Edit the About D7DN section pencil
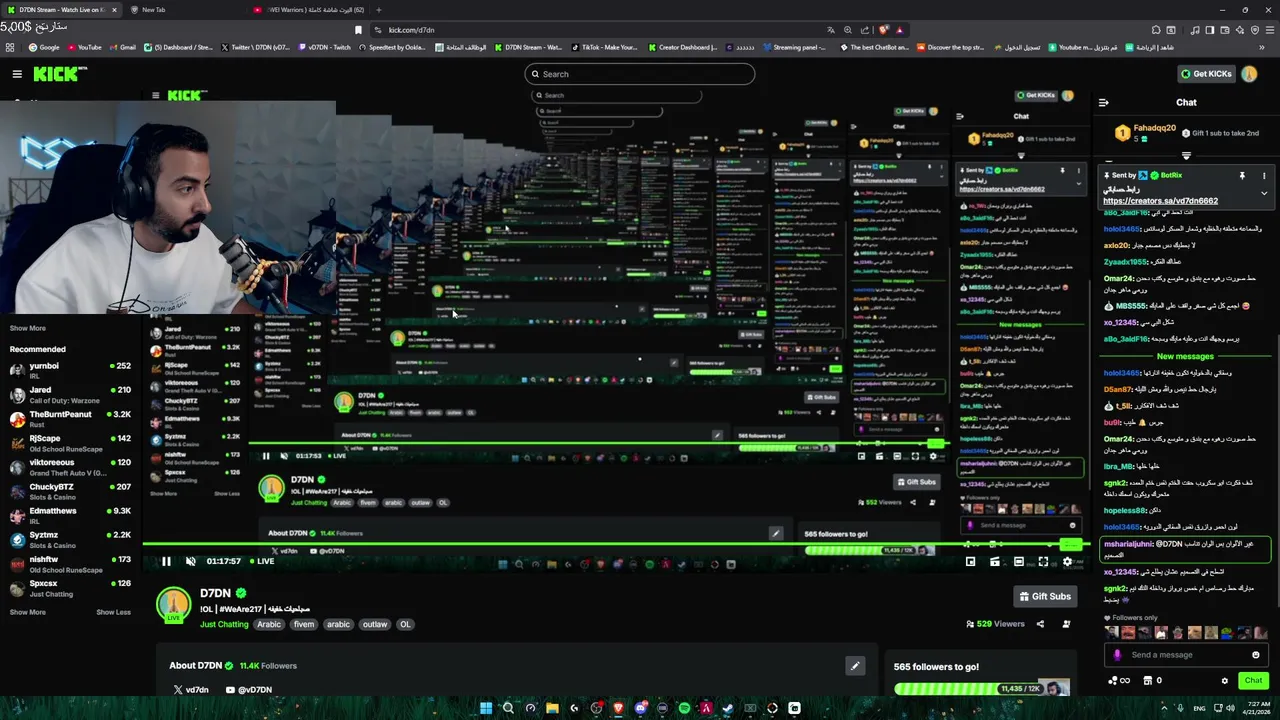 [855, 665]
